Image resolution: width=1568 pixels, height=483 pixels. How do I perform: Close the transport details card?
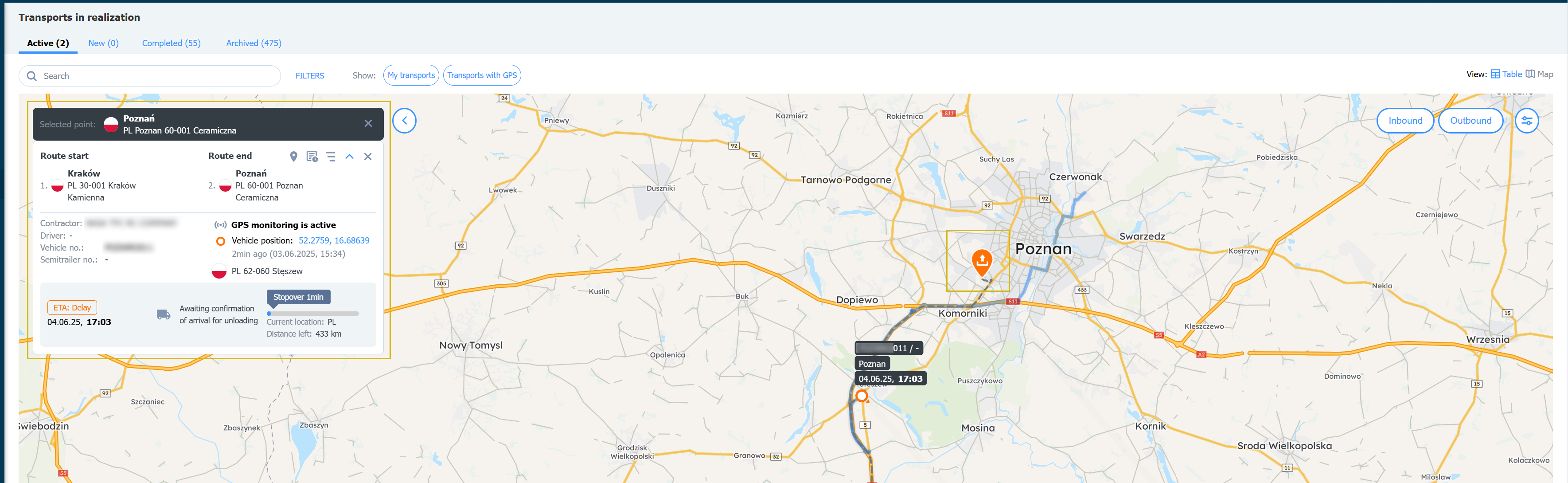click(x=368, y=157)
